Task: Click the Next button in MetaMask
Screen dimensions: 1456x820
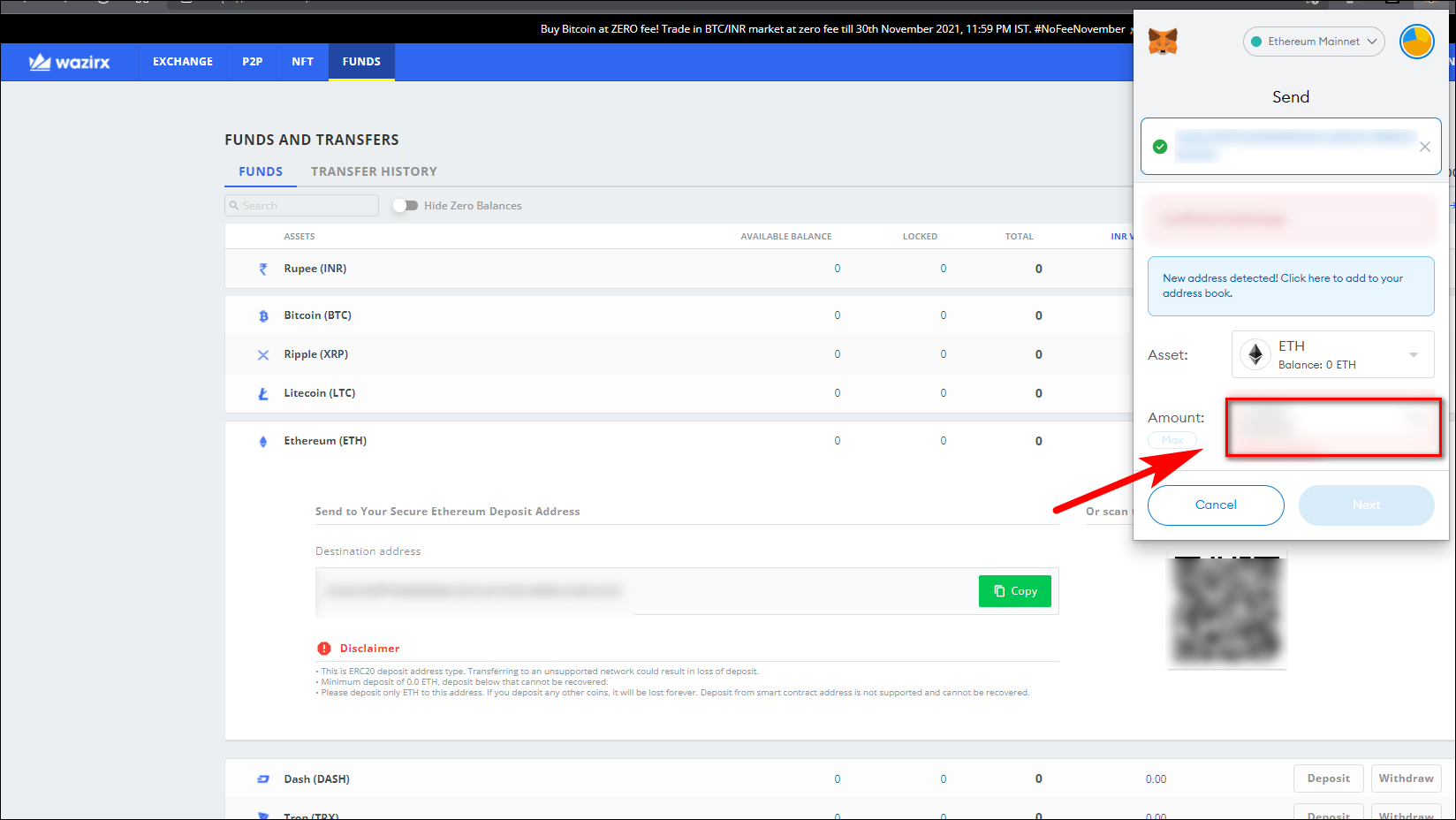Action: point(1367,505)
